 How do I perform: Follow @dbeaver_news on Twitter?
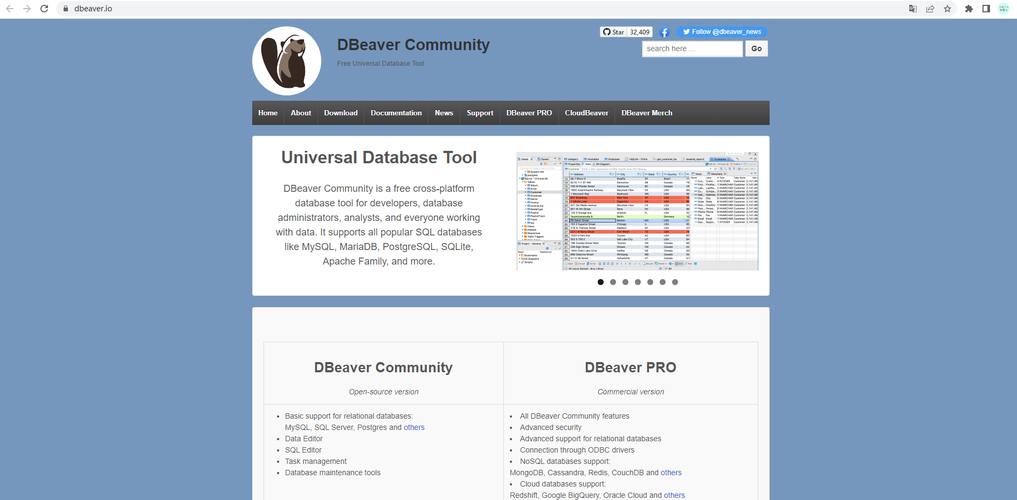722,32
